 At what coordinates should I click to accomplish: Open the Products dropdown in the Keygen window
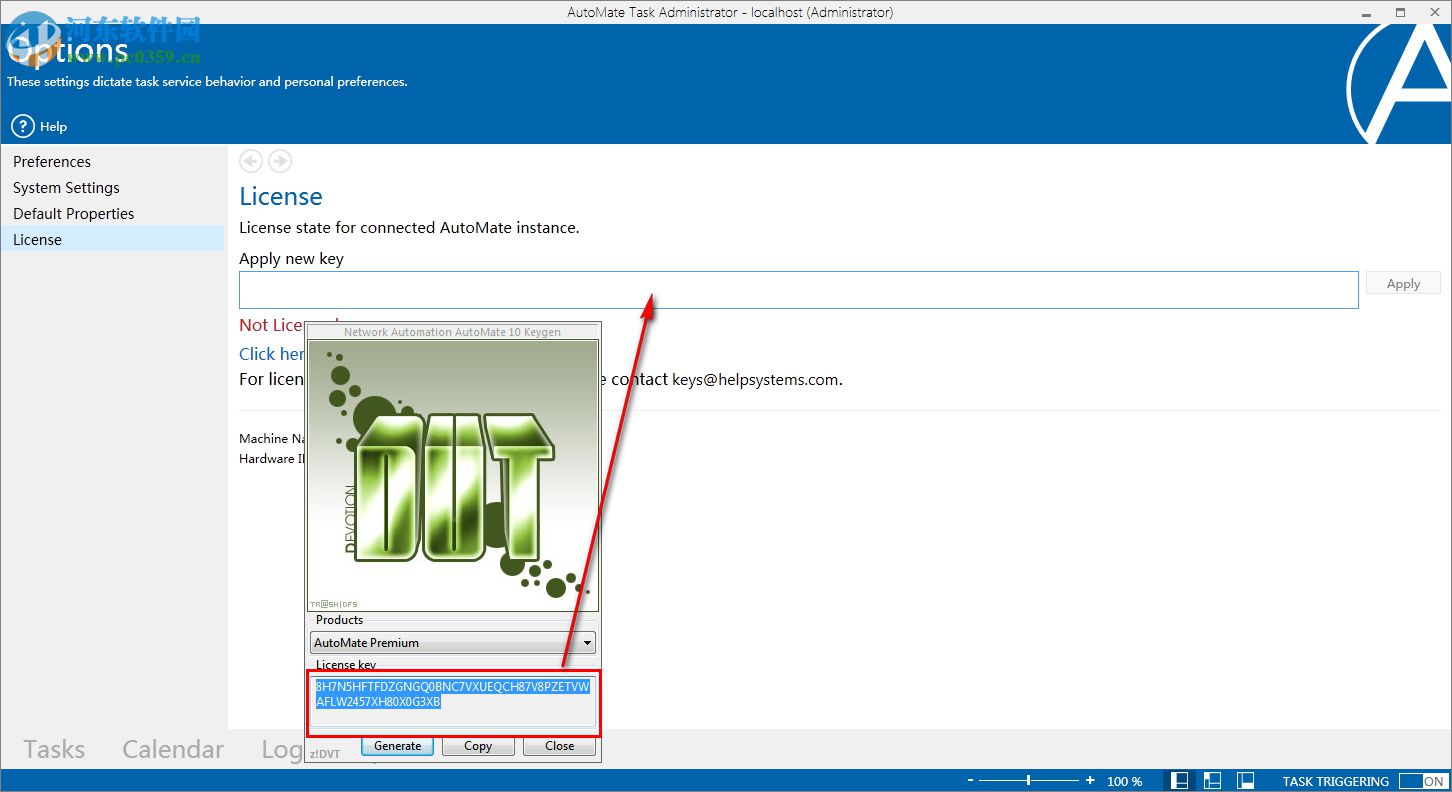pos(453,642)
